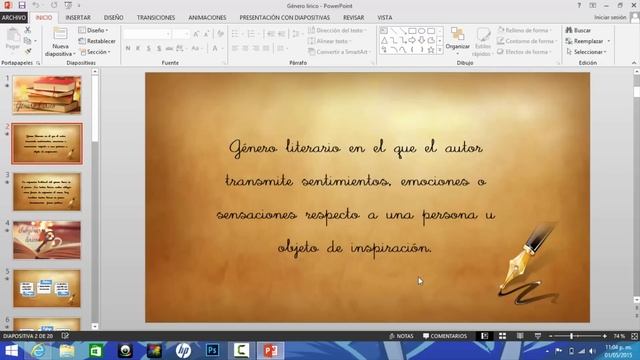Screen dimensions: 640x360
Task: Select the right arrow shape in the gallery
Action: coord(412,40)
